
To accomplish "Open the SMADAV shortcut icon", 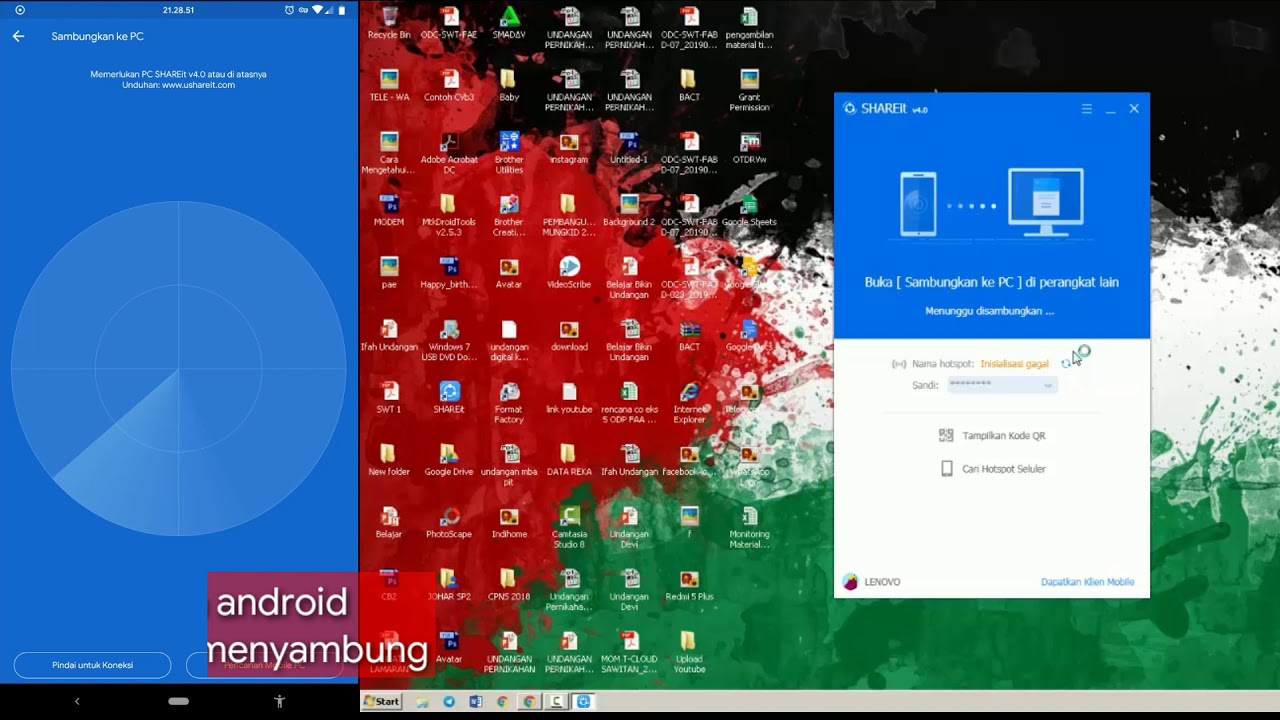I will [x=509, y=23].
